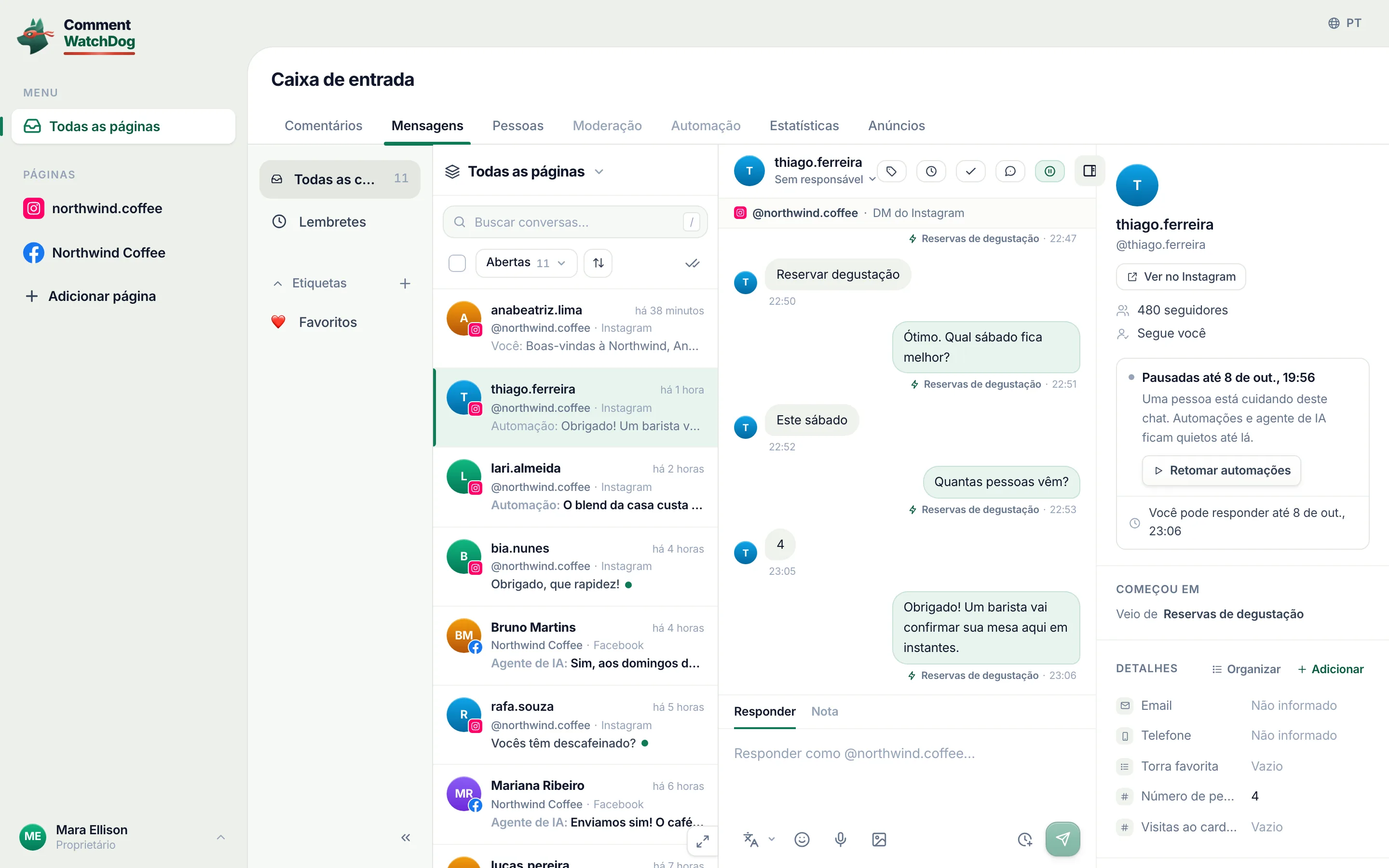Open the lari.almeida conversation
Viewport: 1389px width, 868px height.
[575, 487]
